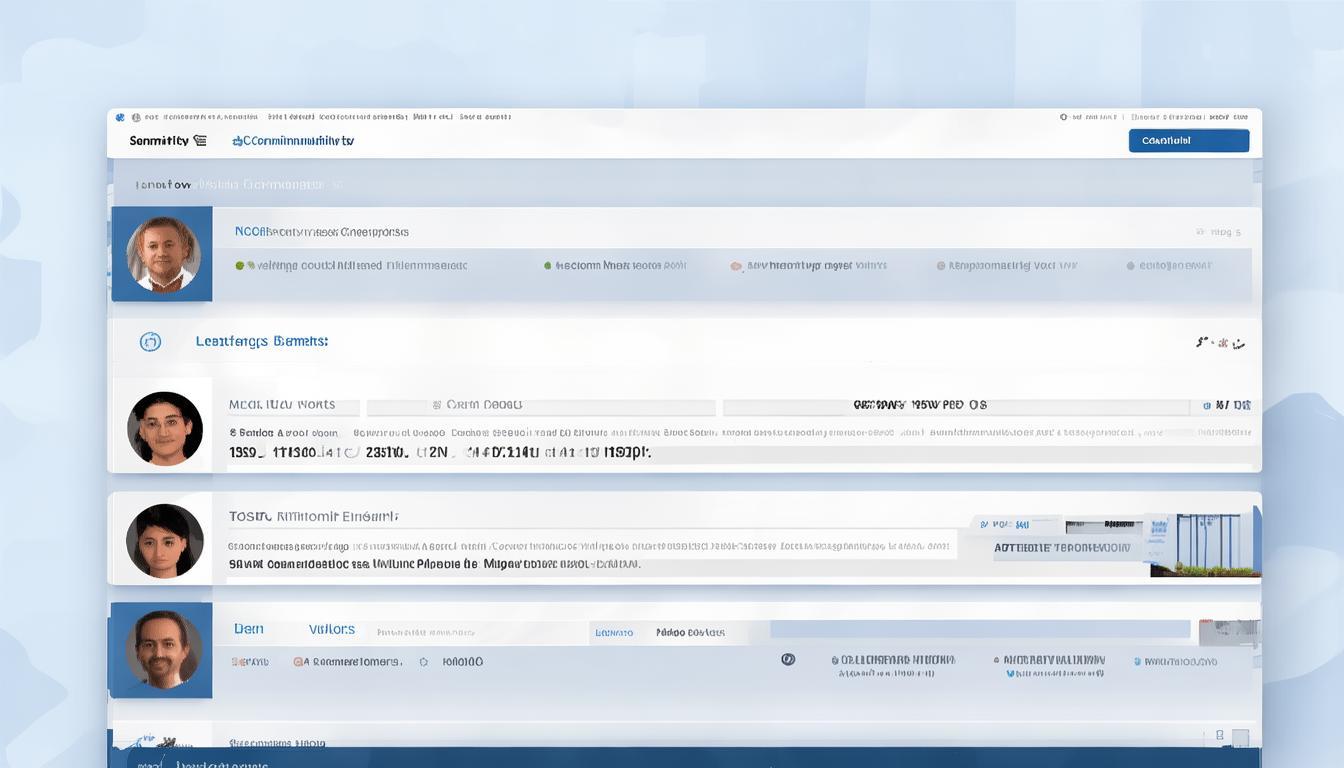1344x768 pixels.
Task: Select the orange status dot in top profile card
Action: [736, 267]
